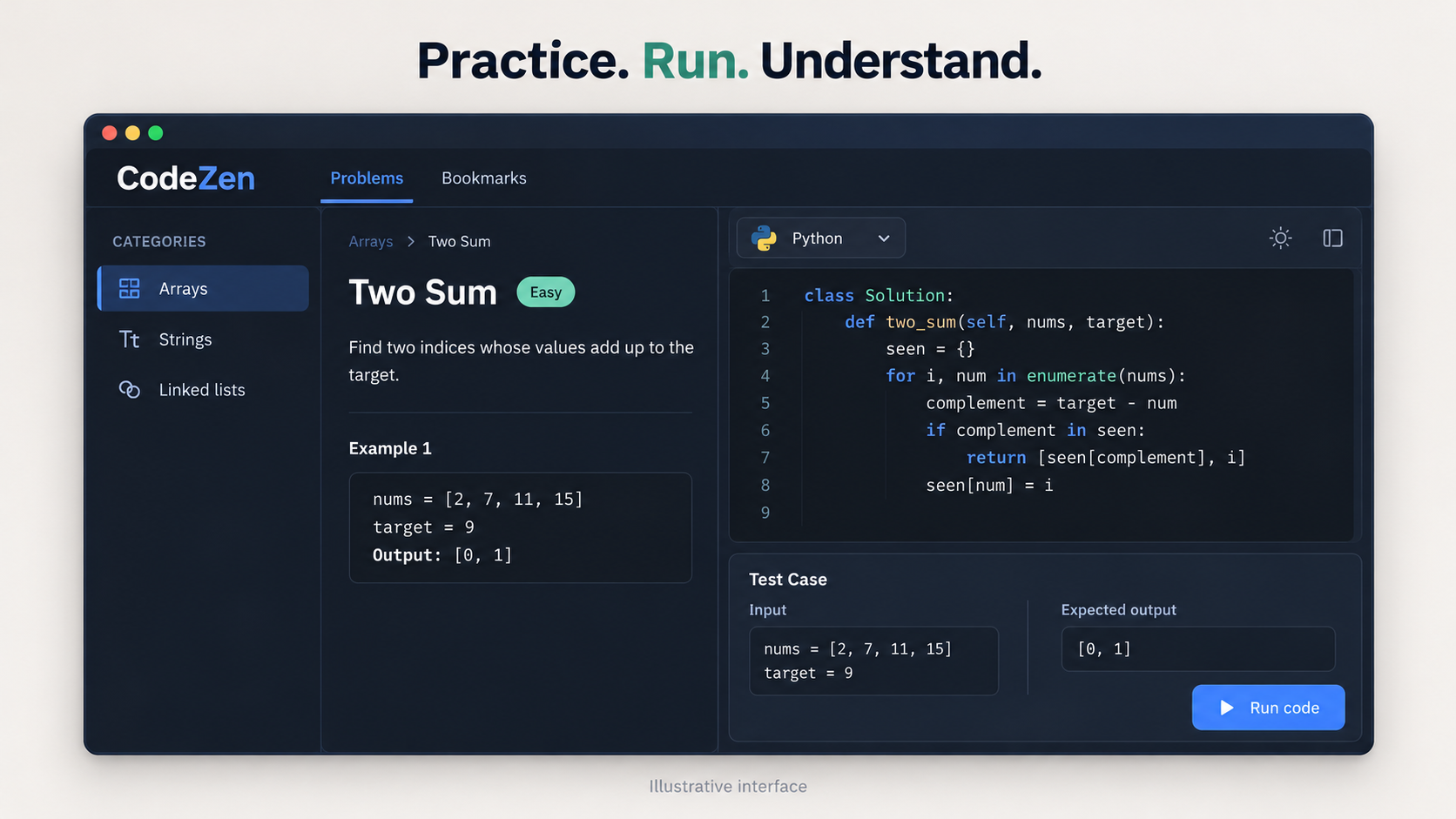Click the play triangle icon on Run code
This screenshot has width=1456, height=819.
[x=1227, y=708]
